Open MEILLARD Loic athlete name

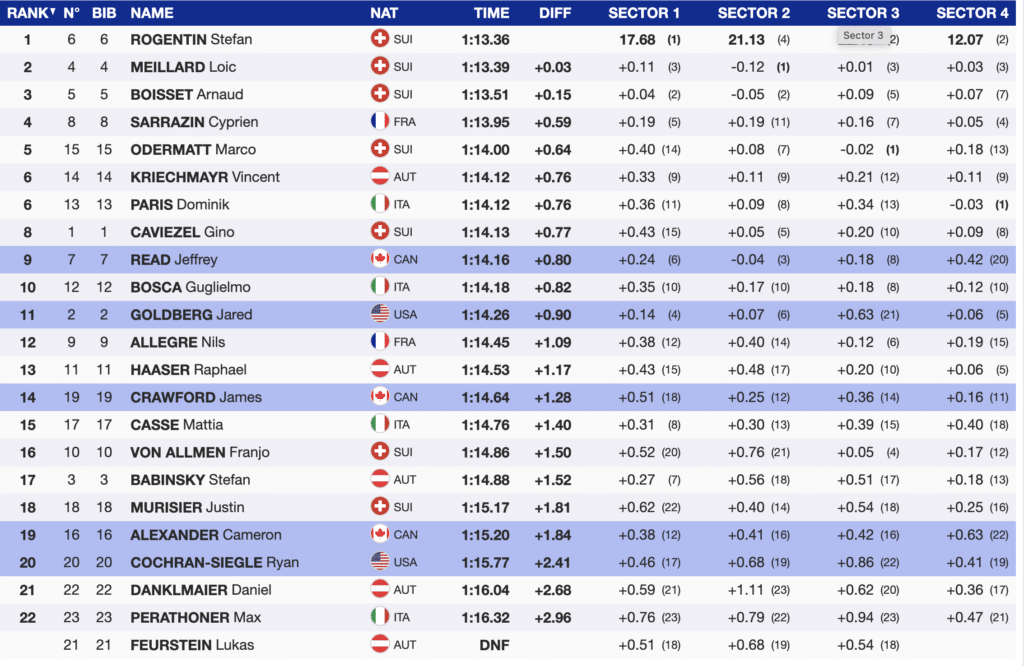tap(183, 67)
